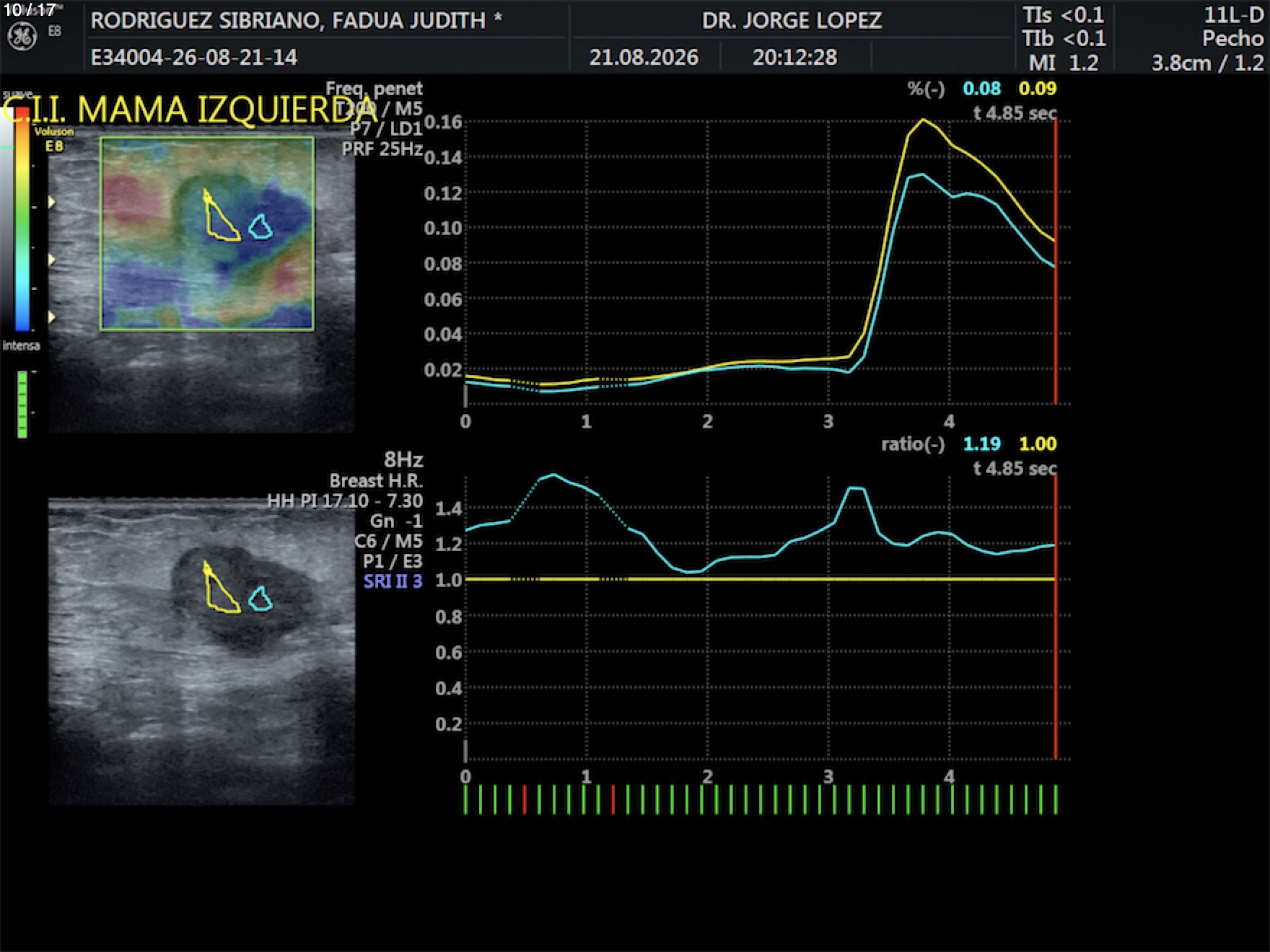This screenshot has height=952, width=1270.
Task: Click patient name field at top
Action: click(x=296, y=20)
